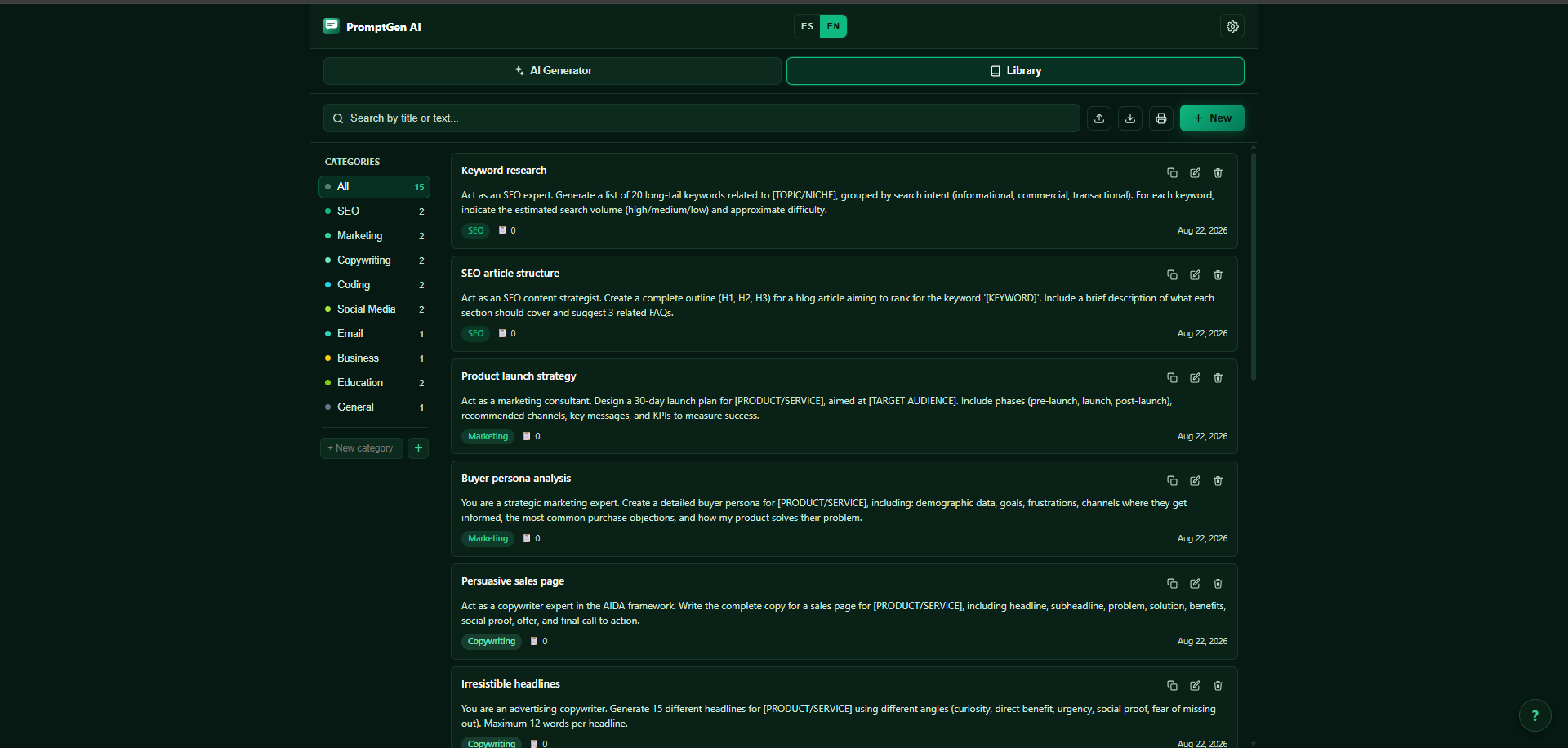
Task: Copy the Buyer persona analysis prompt
Action: [1172, 481]
